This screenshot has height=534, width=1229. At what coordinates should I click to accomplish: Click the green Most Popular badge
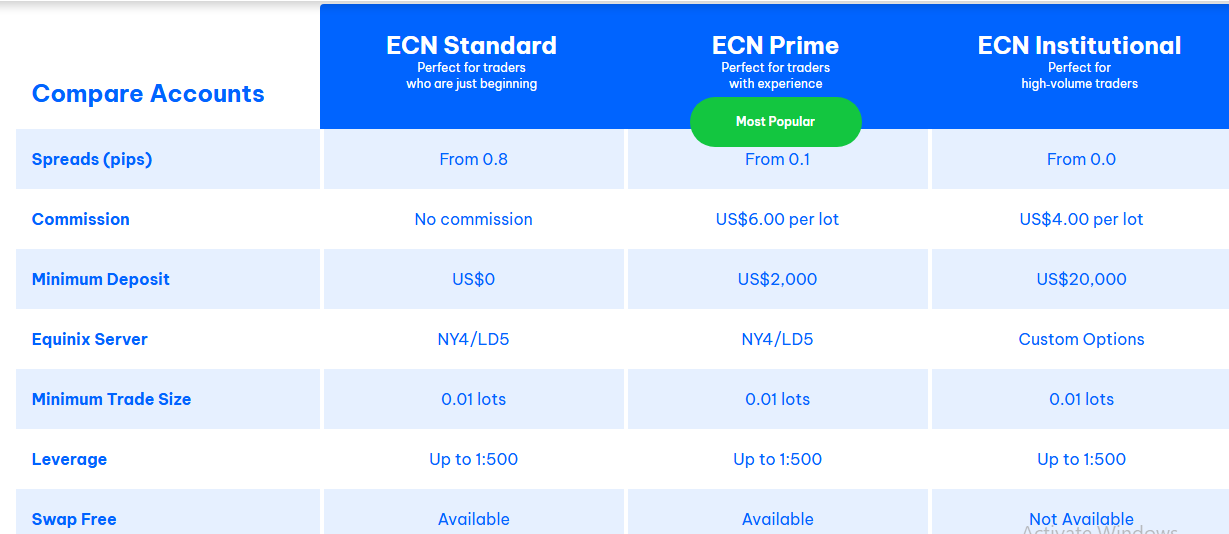[x=775, y=122]
